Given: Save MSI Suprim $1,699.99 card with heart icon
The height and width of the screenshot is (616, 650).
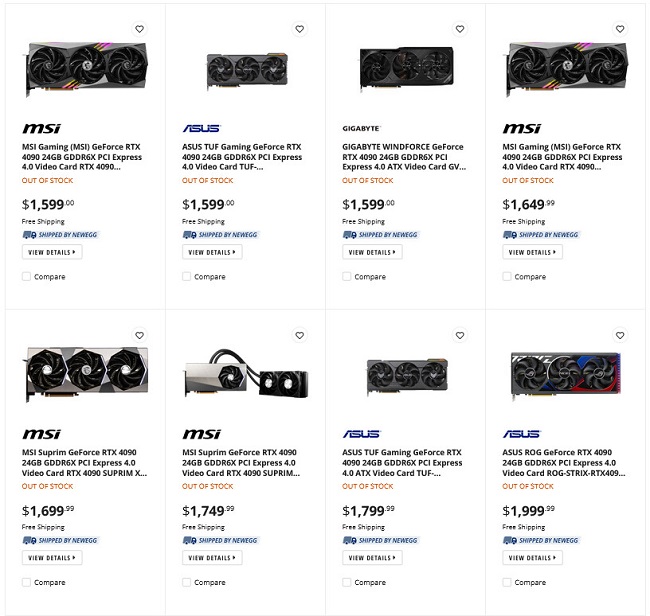Looking at the screenshot, I should (x=140, y=336).
